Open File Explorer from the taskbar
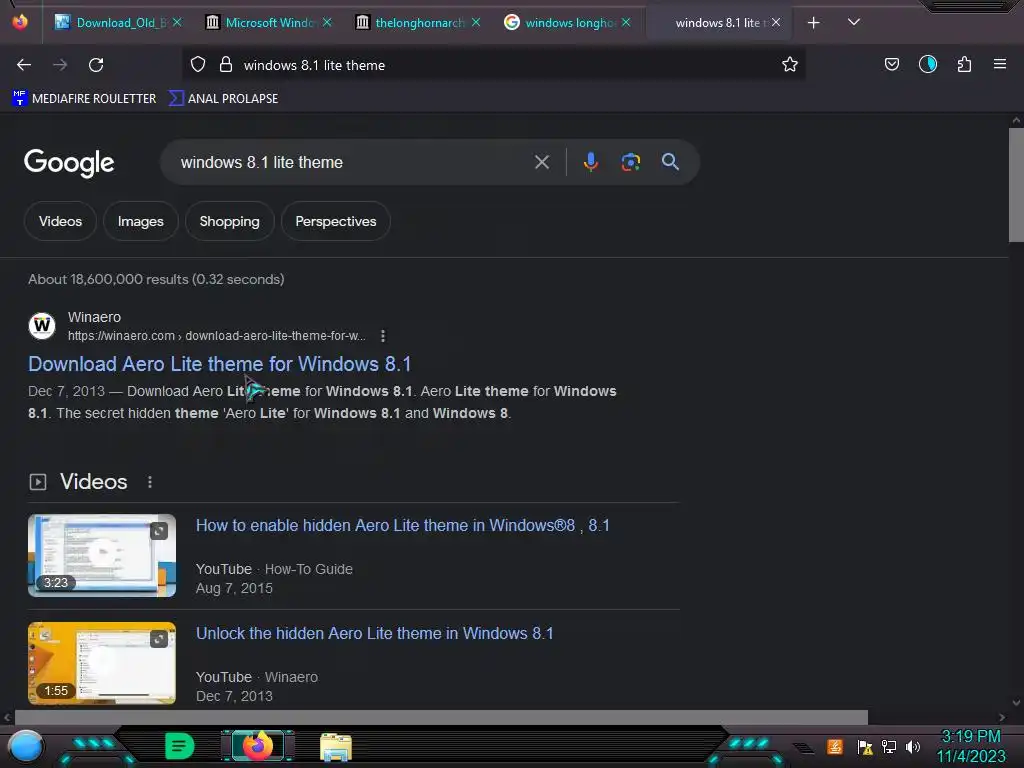Screen dimensions: 1024x768 point(336,747)
